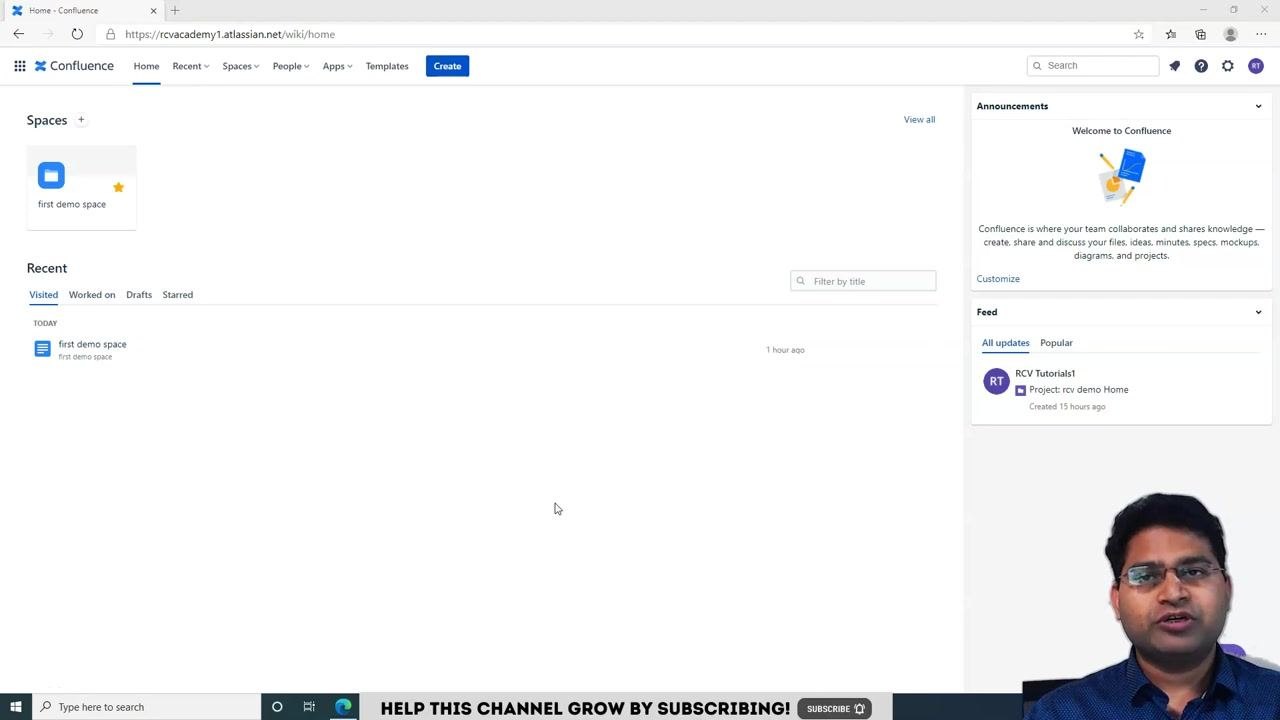Open the browser settings ellipsis menu

pos(1261,34)
